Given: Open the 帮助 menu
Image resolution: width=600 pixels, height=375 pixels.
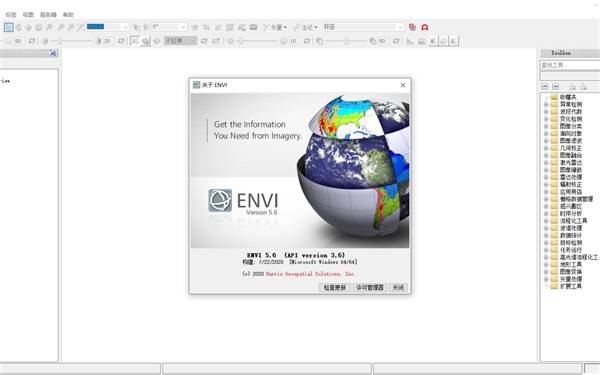Looking at the screenshot, I should 68,15.
